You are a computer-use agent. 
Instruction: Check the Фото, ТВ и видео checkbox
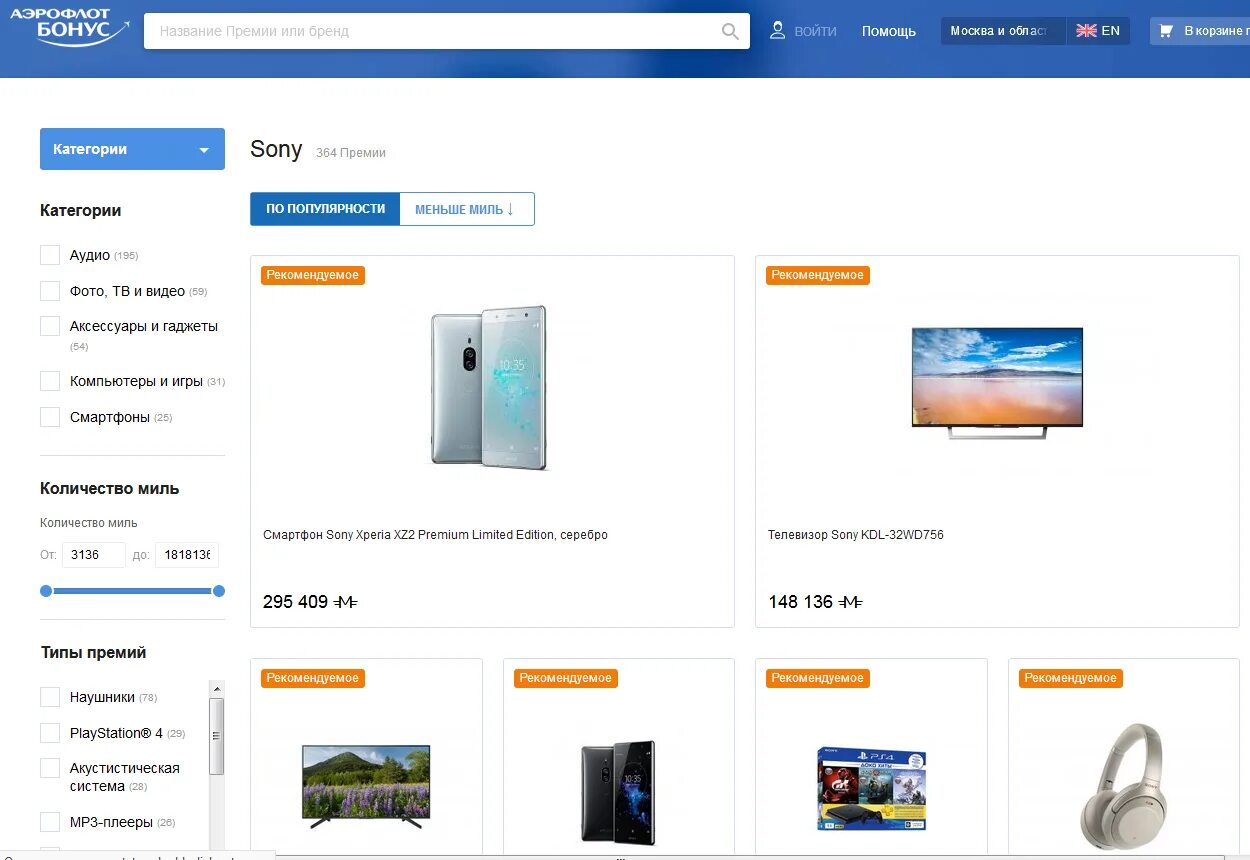50,291
